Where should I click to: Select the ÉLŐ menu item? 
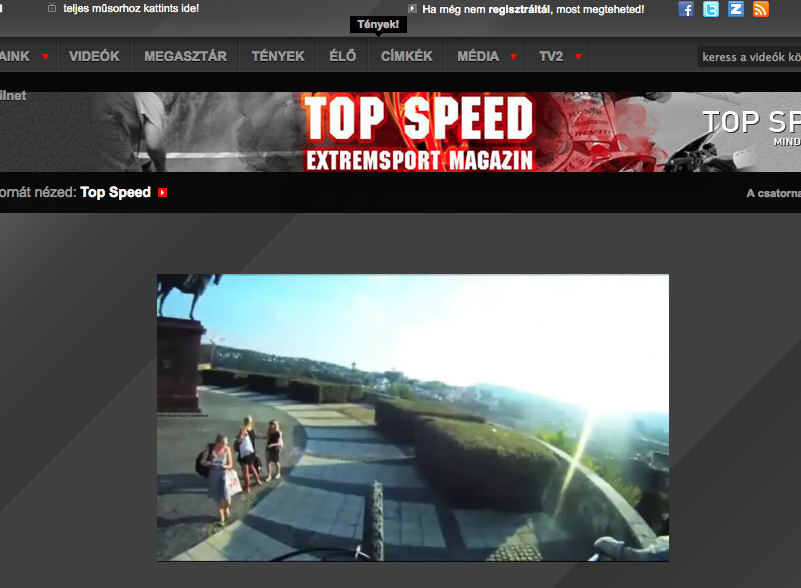coord(343,56)
